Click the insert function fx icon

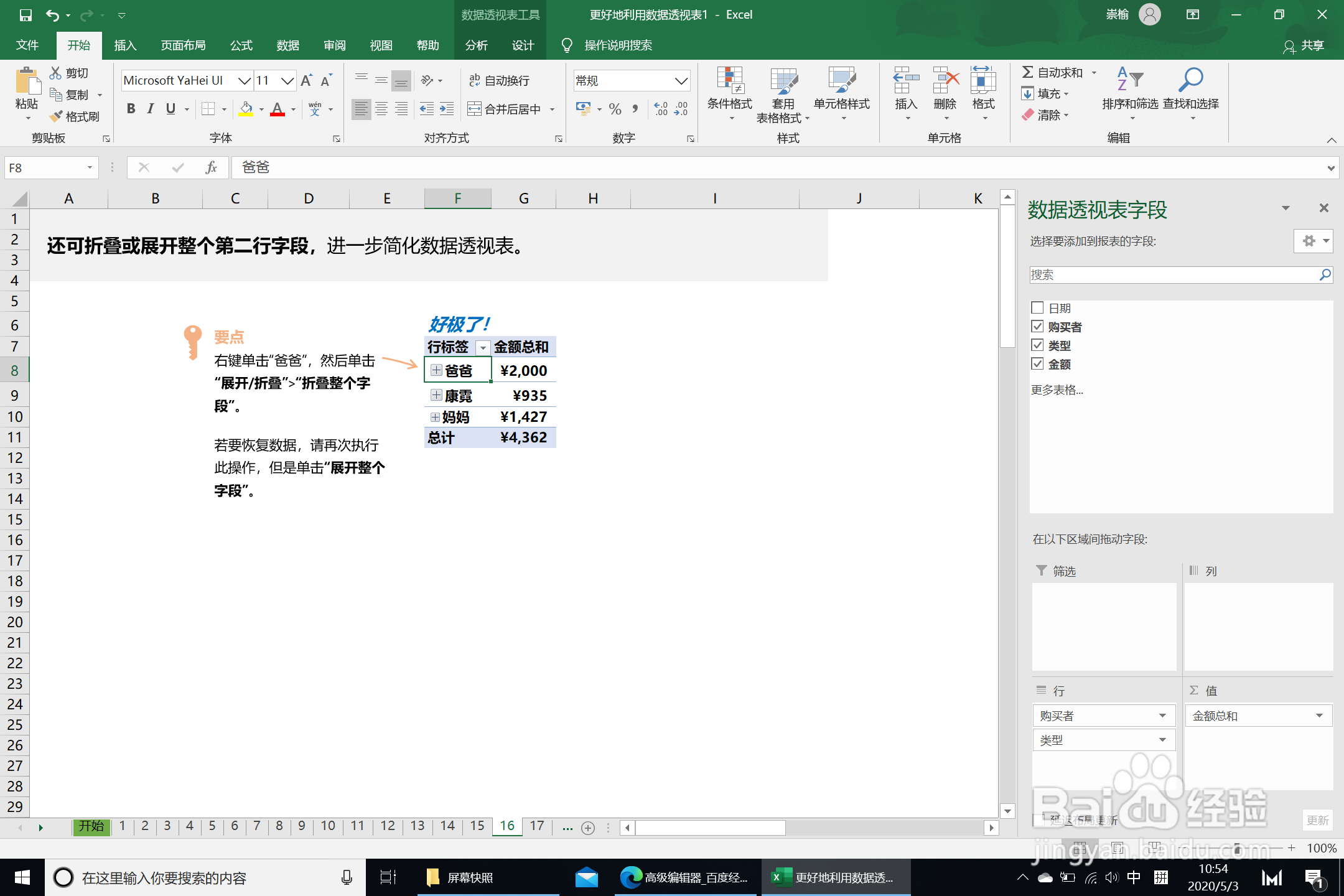[211, 167]
